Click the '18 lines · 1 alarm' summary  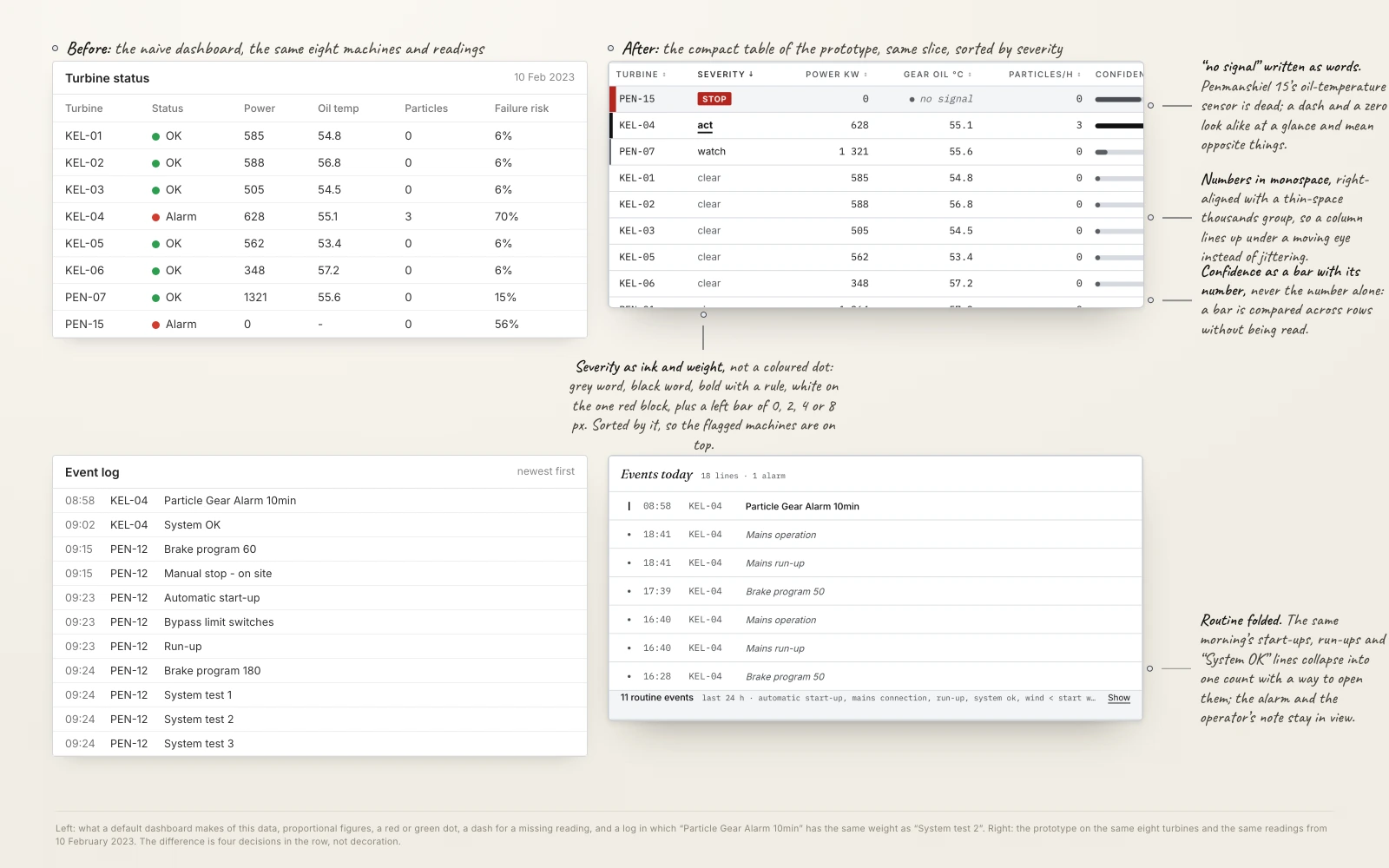[743, 476]
